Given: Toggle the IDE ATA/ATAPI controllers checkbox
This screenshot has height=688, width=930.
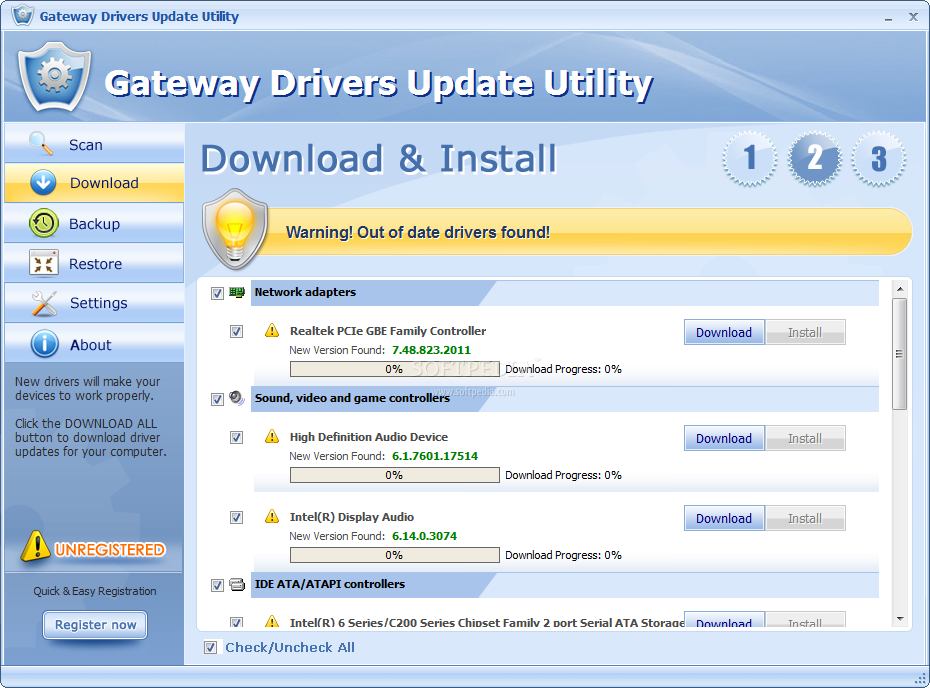Looking at the screenshot, I should click(x=217, y=585).
